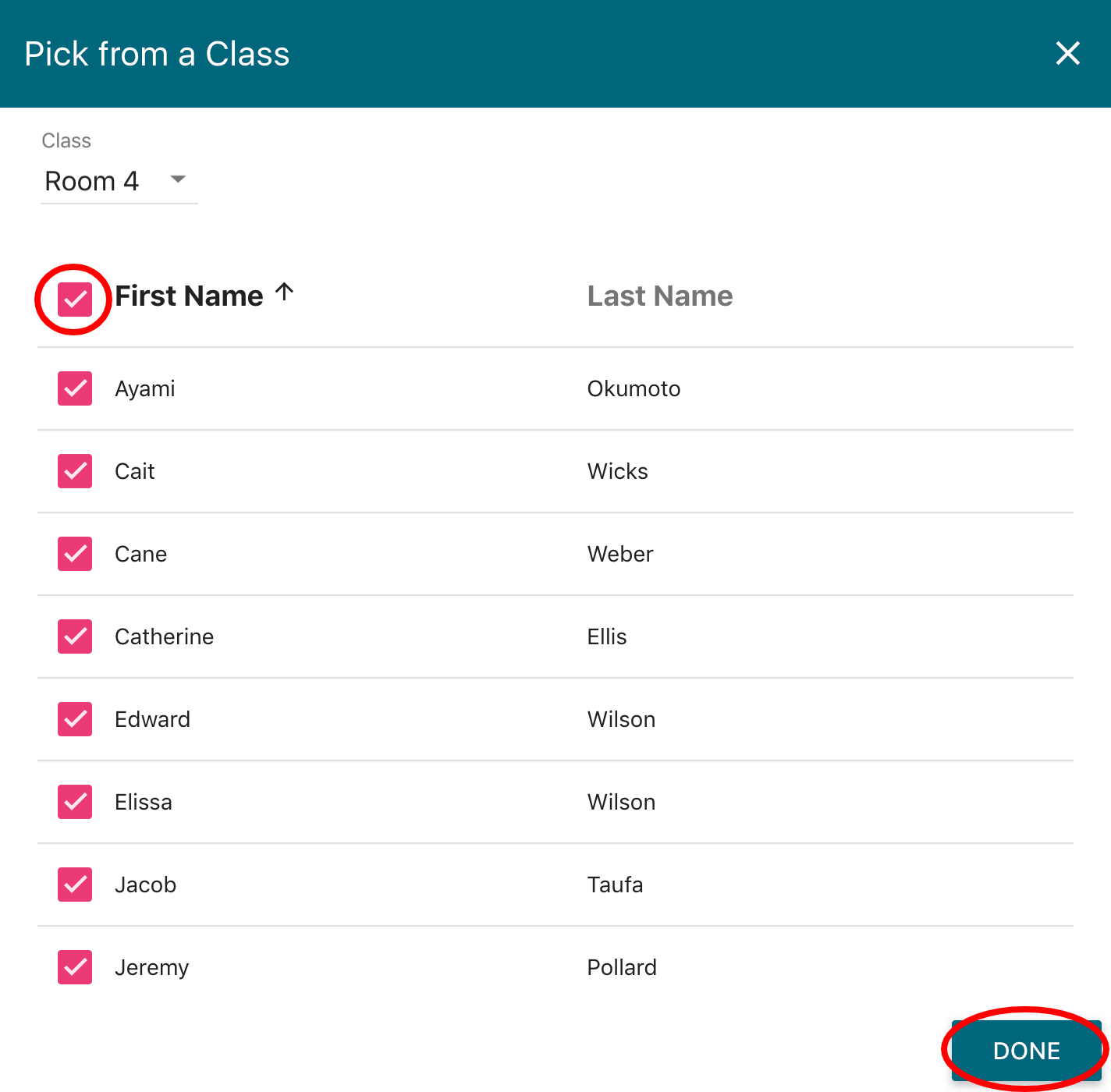Image resolution: width=1111 pixels, height=1092 pixels.
Task: Uncheck Jacob Taufa
Action: [x=74, y=884]
